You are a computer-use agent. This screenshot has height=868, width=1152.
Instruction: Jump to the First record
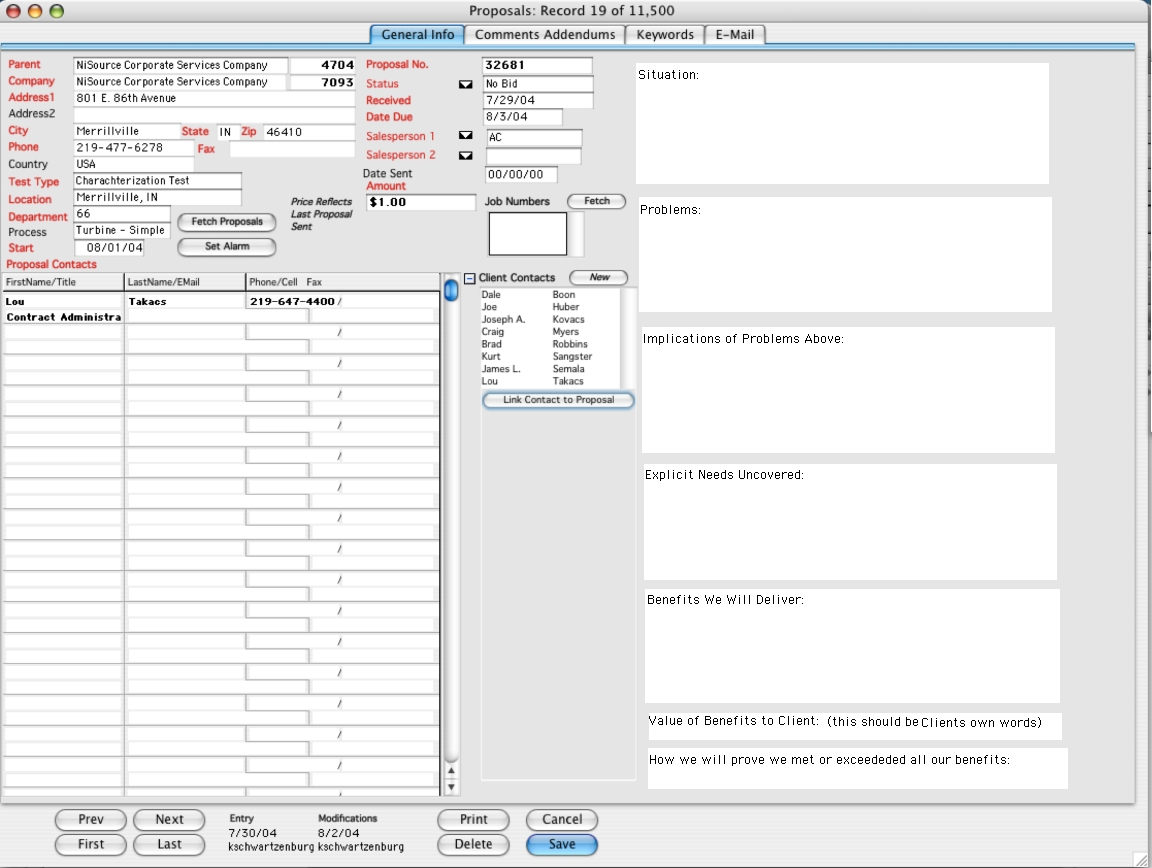click(90, 844)
